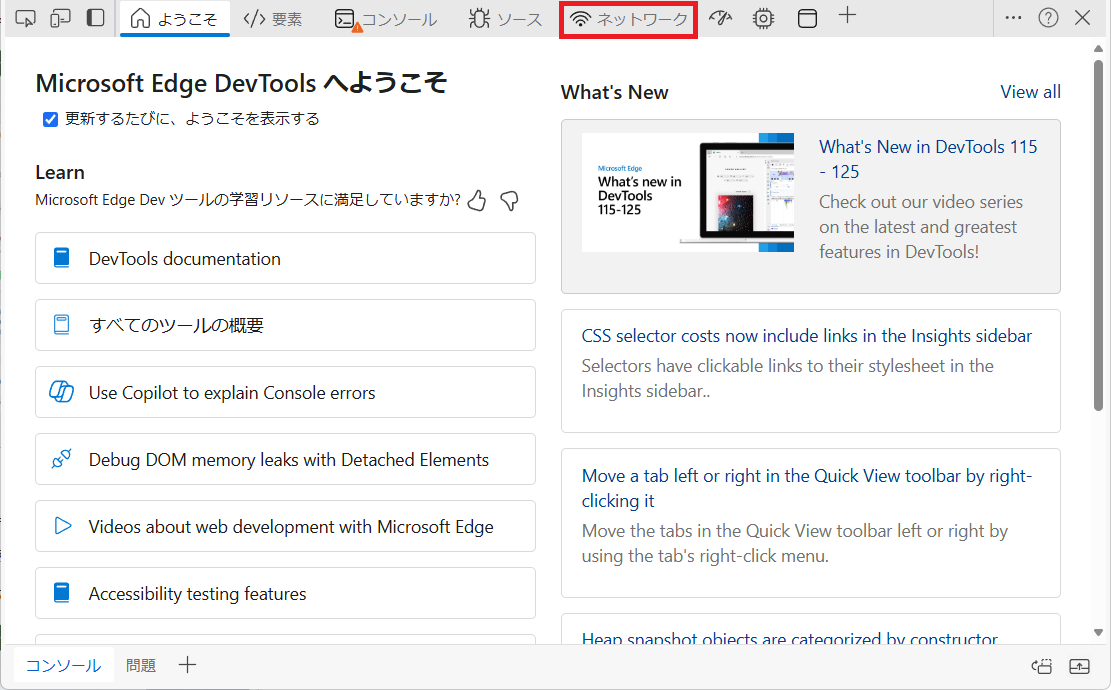Open the customize and control ellipsis menu

click(1013, 18)
